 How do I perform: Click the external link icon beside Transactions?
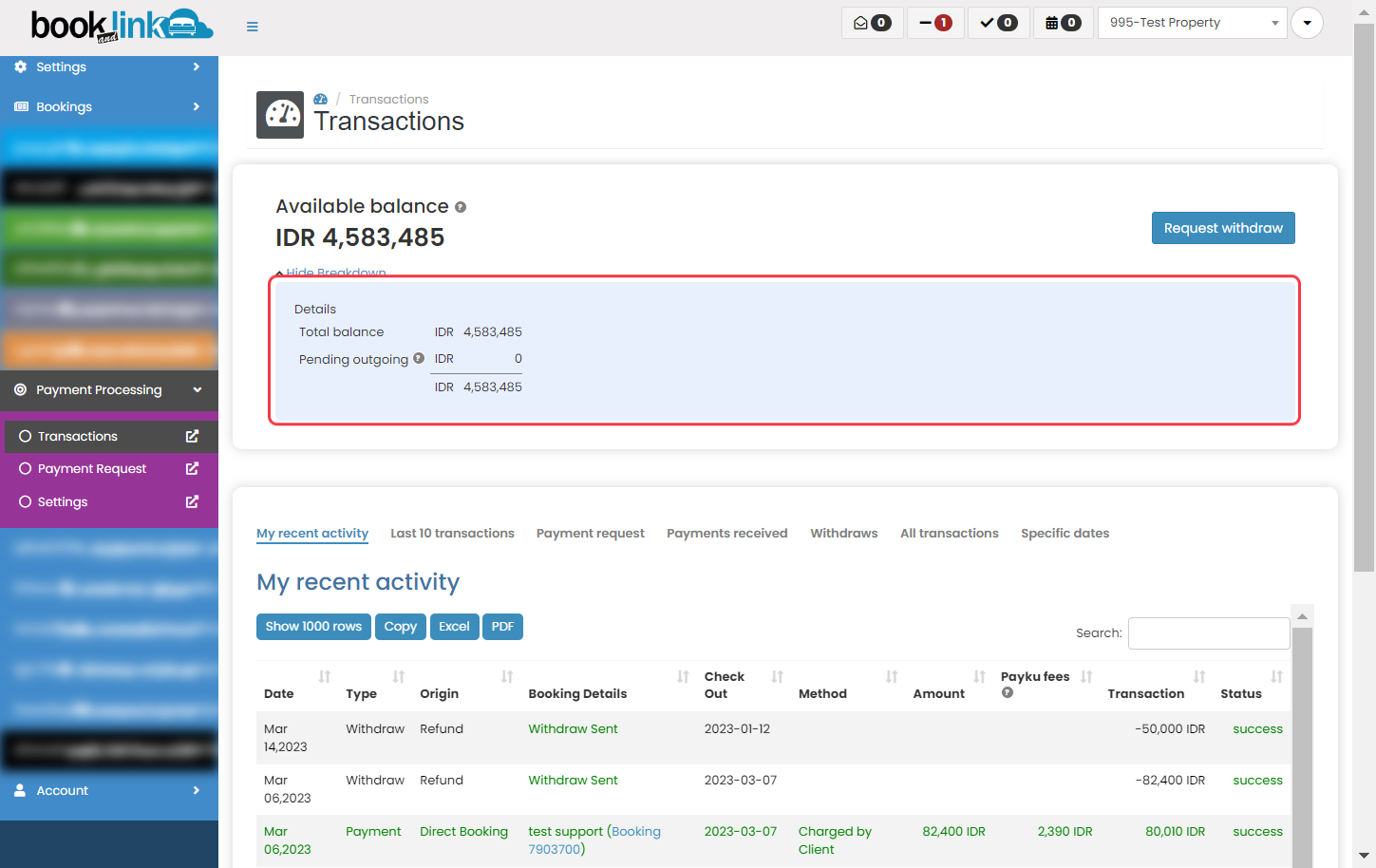pyautogui.click(x=192, y=436)
